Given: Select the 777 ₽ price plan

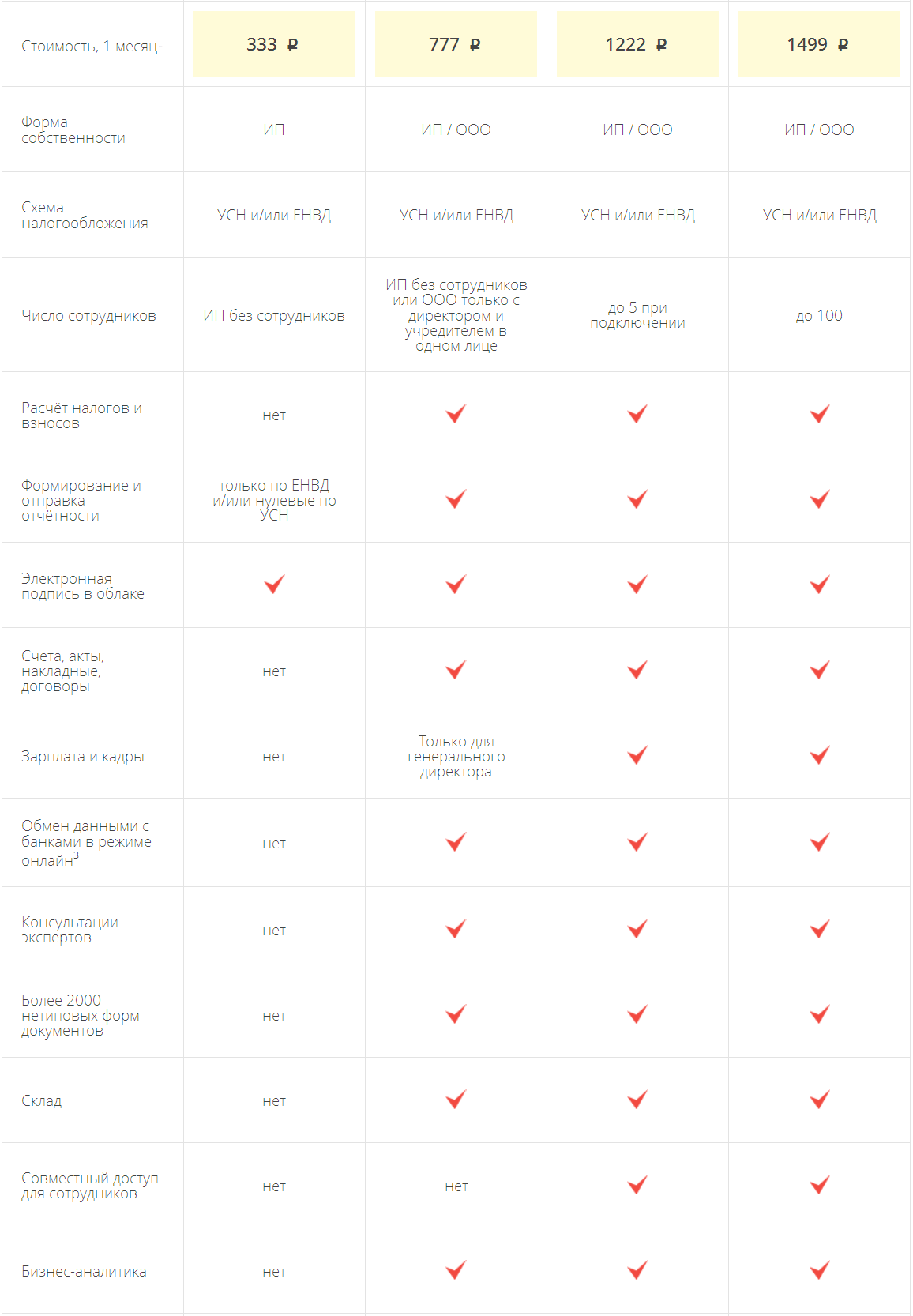Looking at the screenshot, I should pyautogui.click(x=456, y=44).
